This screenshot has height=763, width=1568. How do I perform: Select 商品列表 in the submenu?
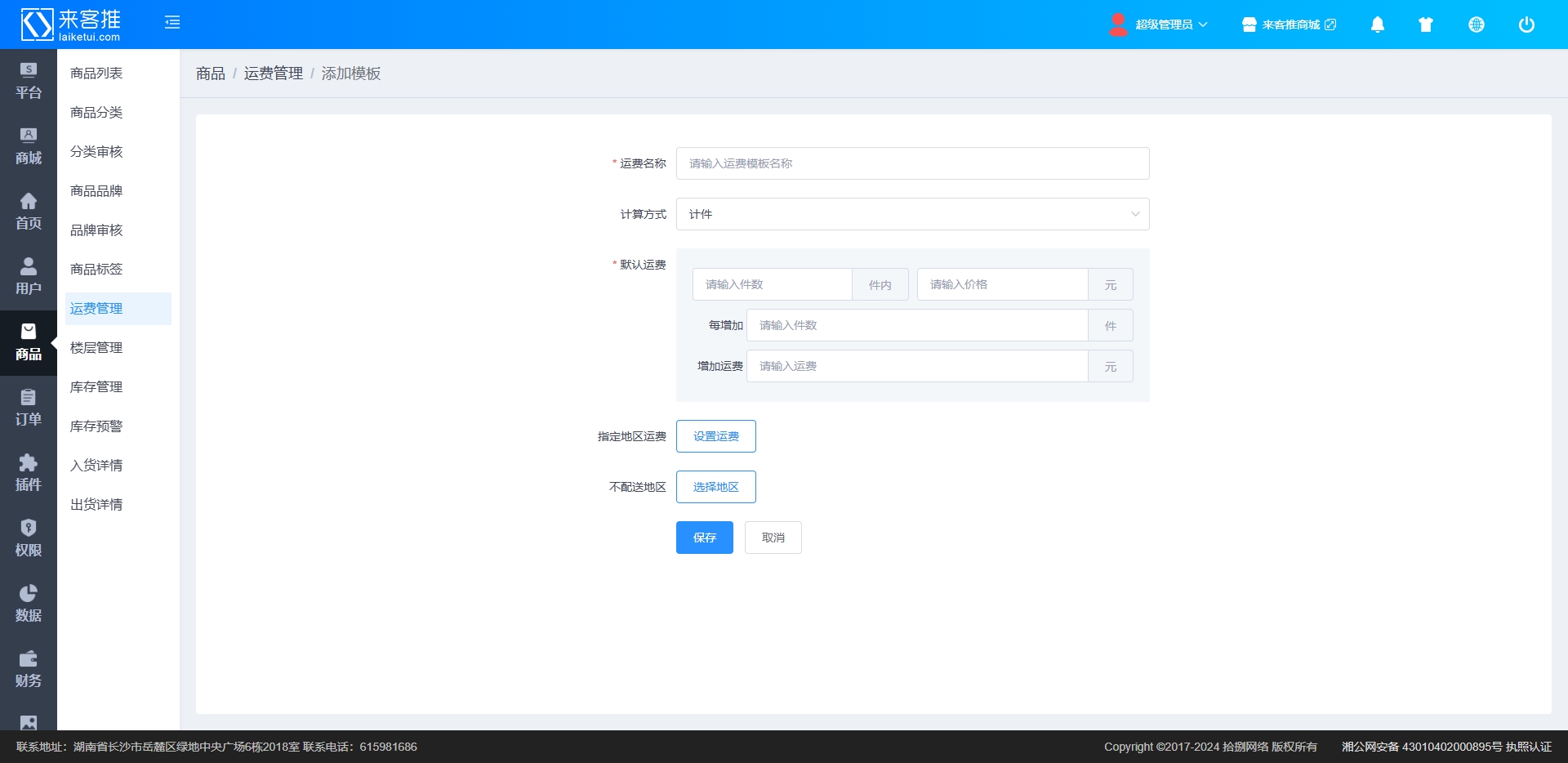96,74
